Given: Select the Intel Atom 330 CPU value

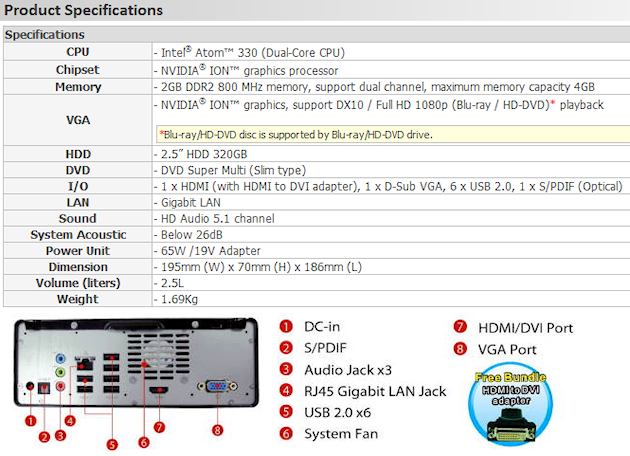Looking at the screenshot, I should point(253,53).
